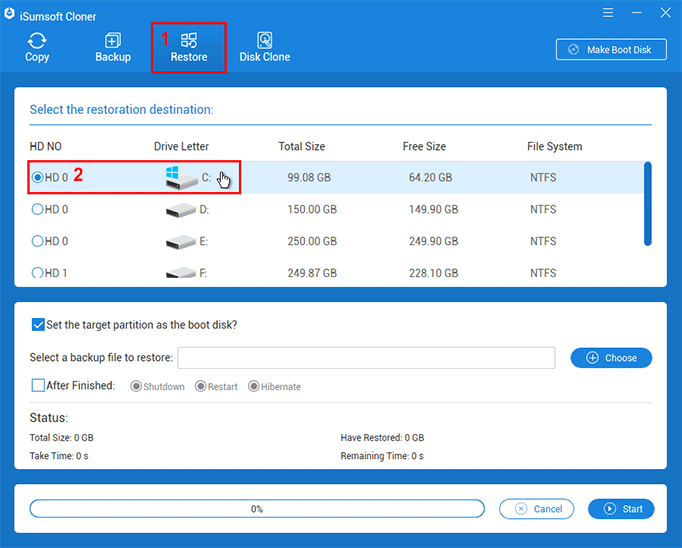
Task: Select the Restart radio option
Action: (x=201, y=386)
